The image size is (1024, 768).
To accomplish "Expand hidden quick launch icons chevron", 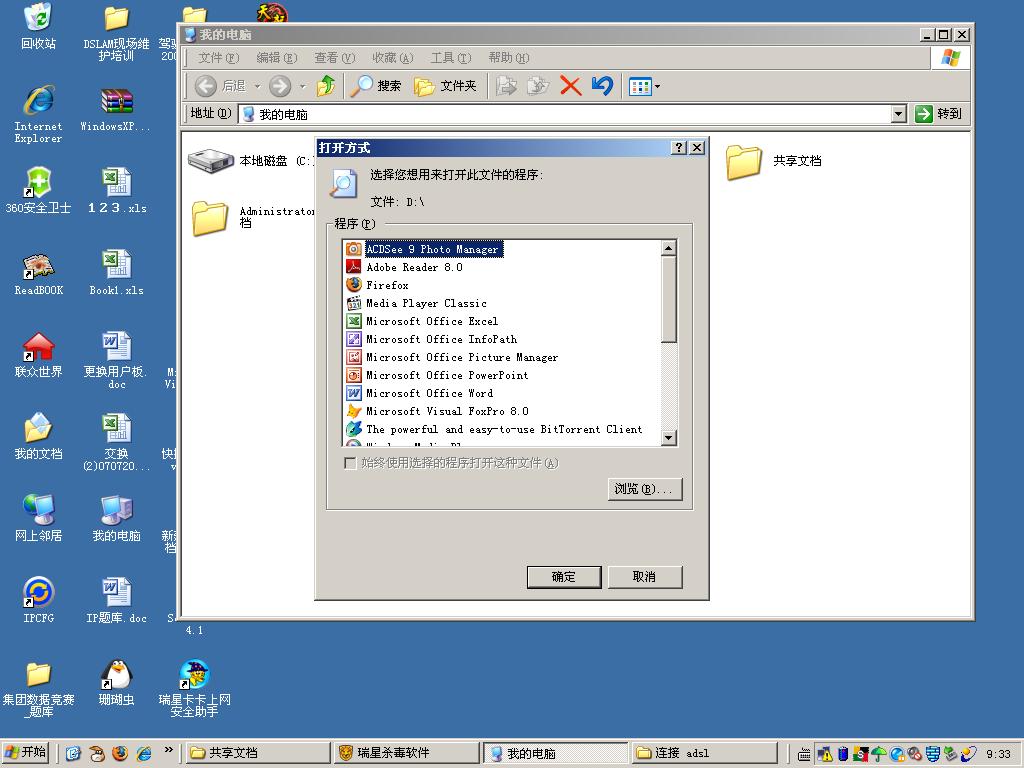I will (168, 749).
